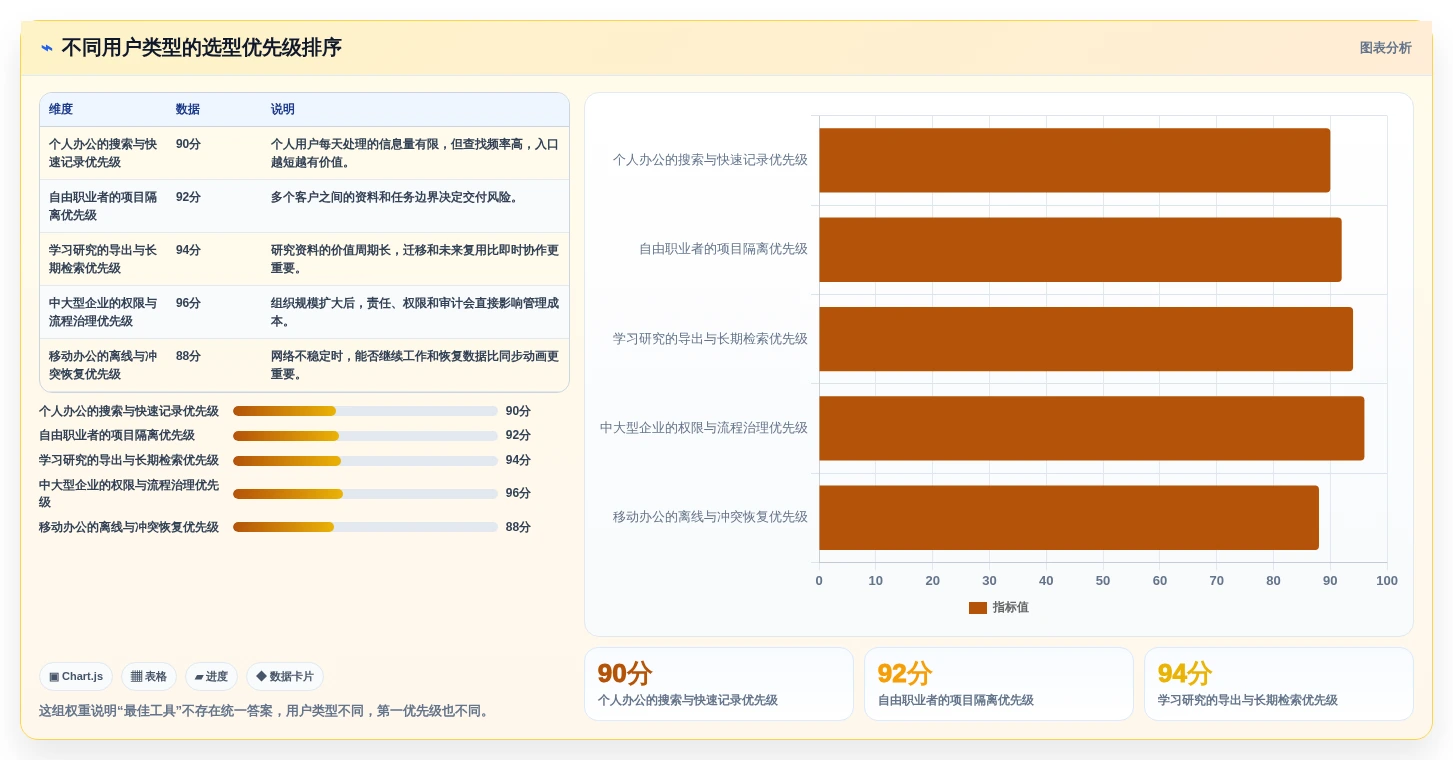Click table cell 中大型企业的权限与流程治理优先级

pyautogui.click(x=103, y=312)
